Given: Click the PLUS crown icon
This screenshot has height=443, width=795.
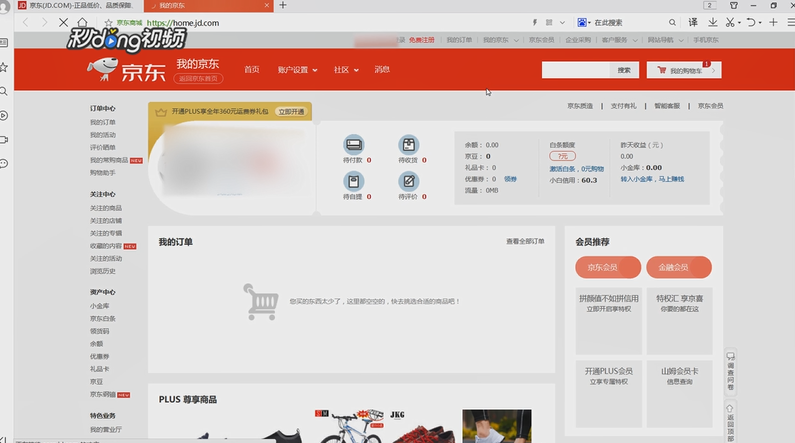Looking at the screenshot, I should click(161, 112).
